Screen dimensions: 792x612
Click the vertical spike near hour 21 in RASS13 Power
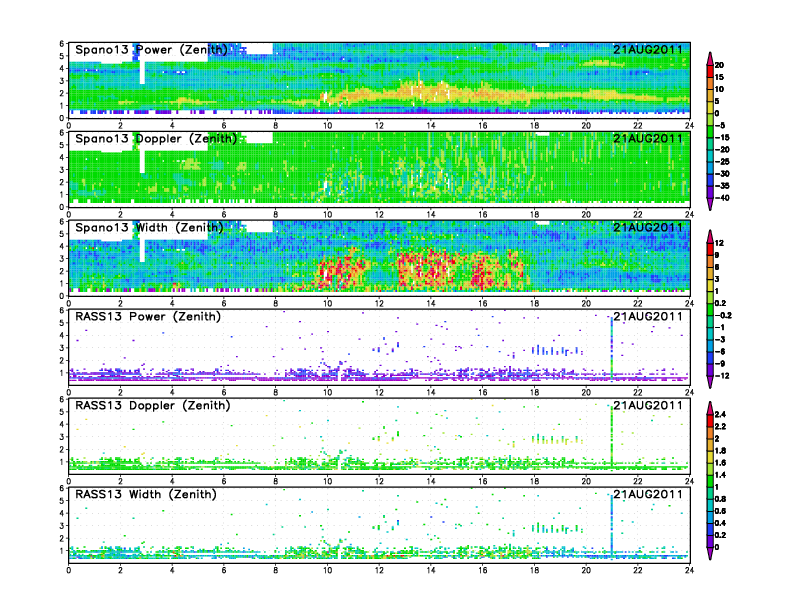[x=612, y=347]
